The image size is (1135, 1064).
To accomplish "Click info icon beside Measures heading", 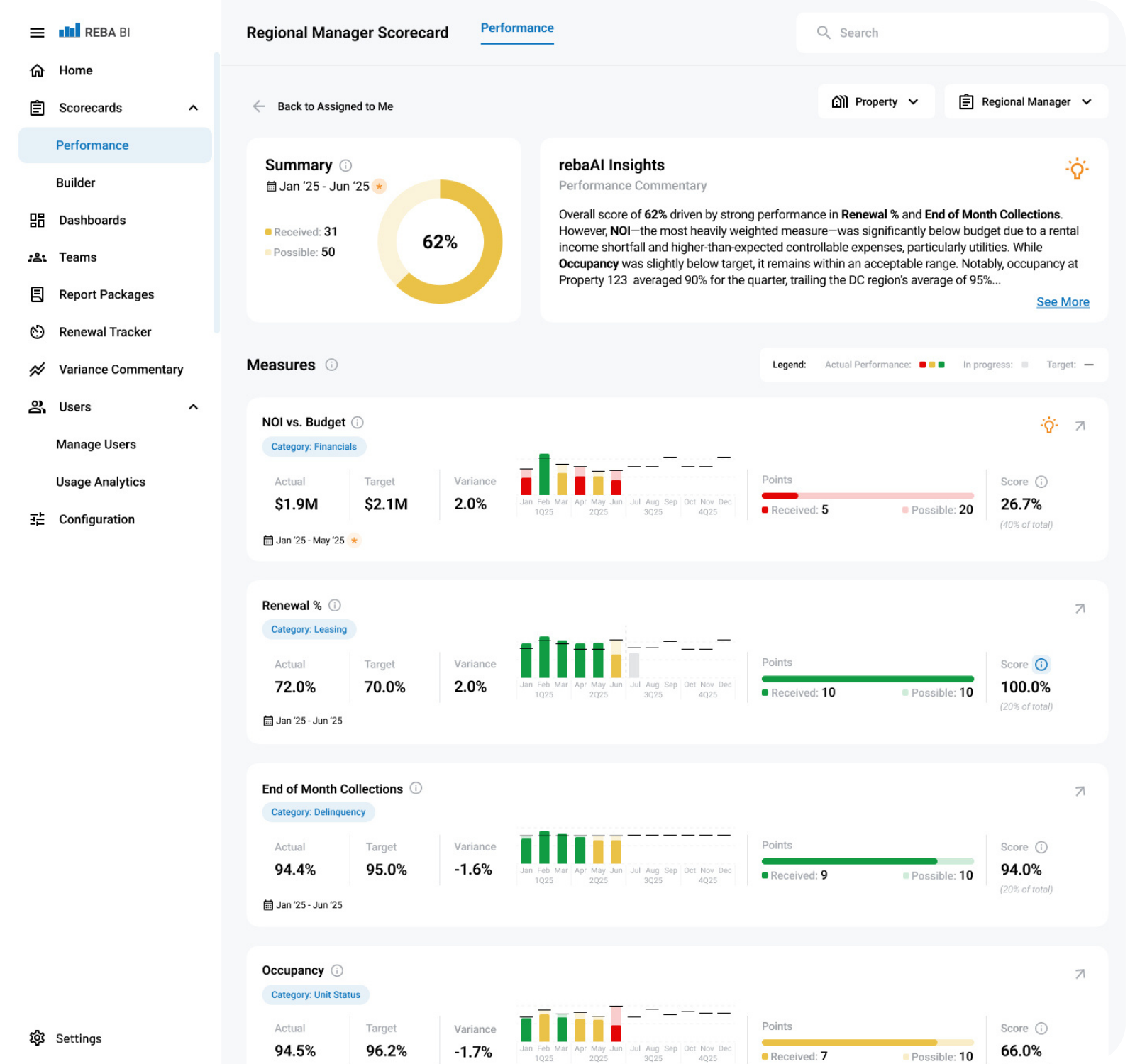I will [x=331, y=365].
